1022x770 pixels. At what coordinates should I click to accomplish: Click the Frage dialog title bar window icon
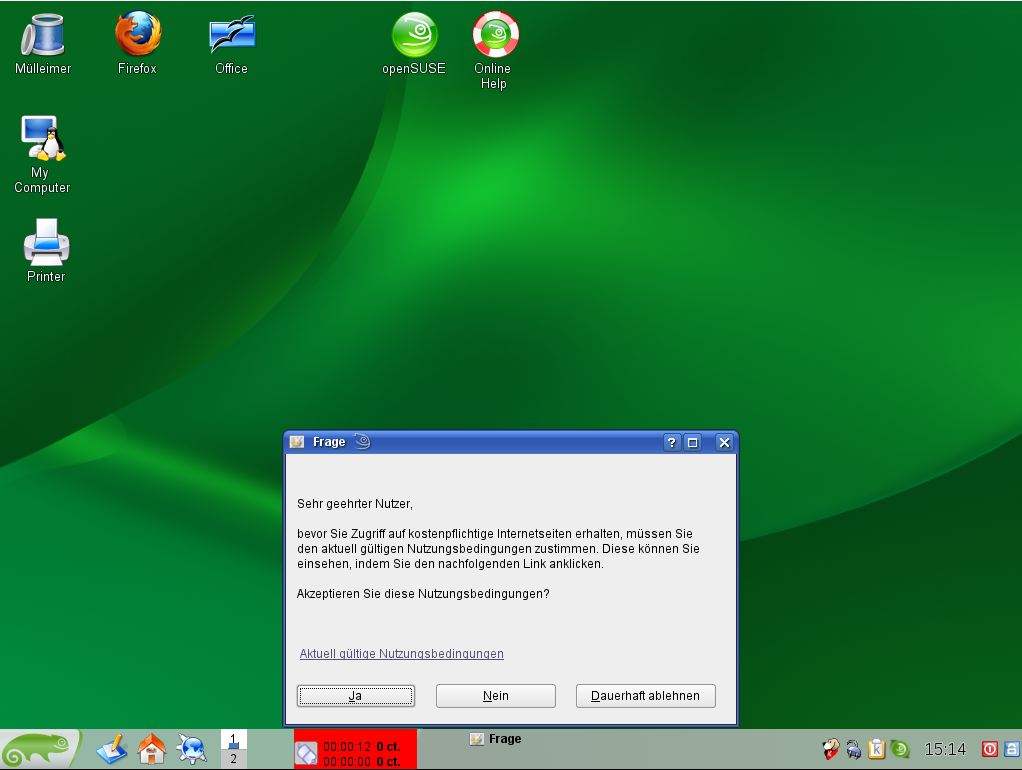(x=297, y=442)
